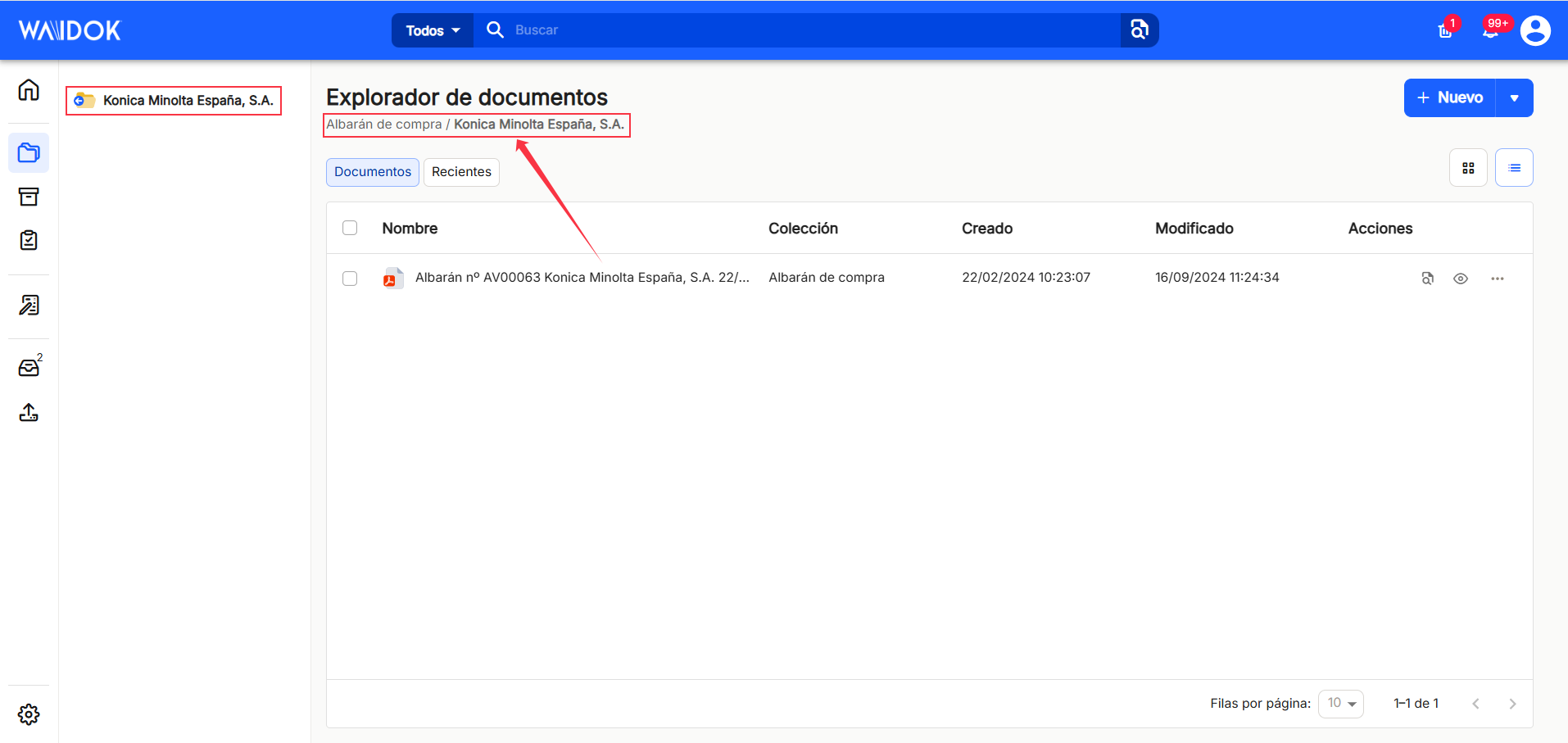1568x743 pixels.
Task: Open more actions menu for Albarán row
Action: 1498,279
